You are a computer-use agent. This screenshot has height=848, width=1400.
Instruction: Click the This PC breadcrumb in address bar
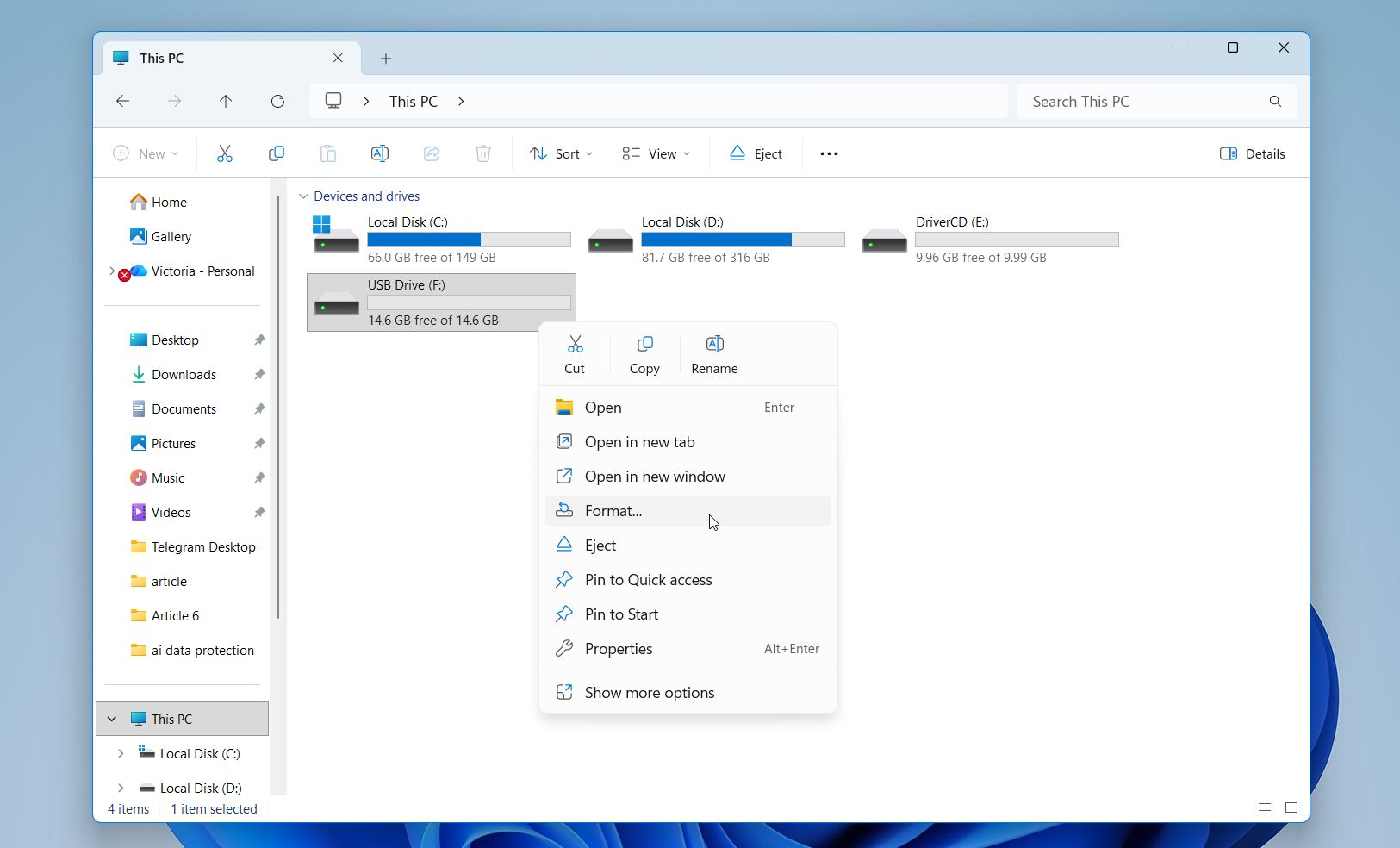tap(414, 101)
